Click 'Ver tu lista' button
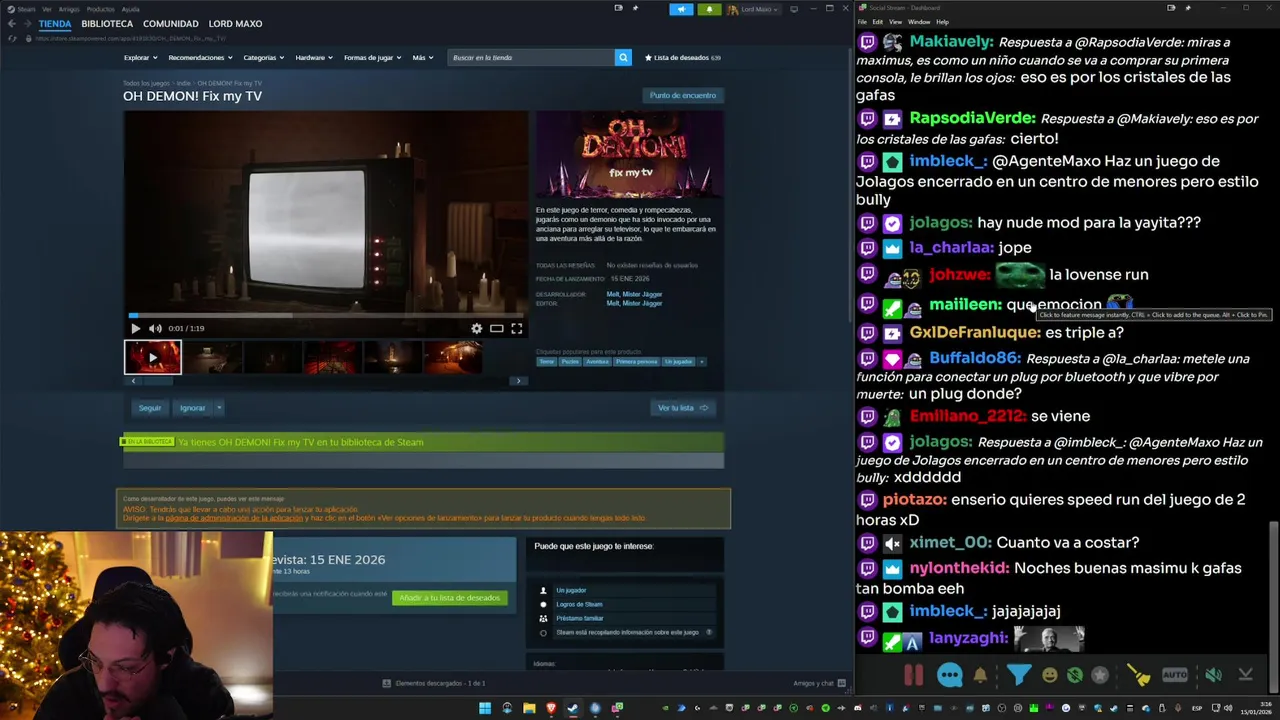 [x=683, y=407]
